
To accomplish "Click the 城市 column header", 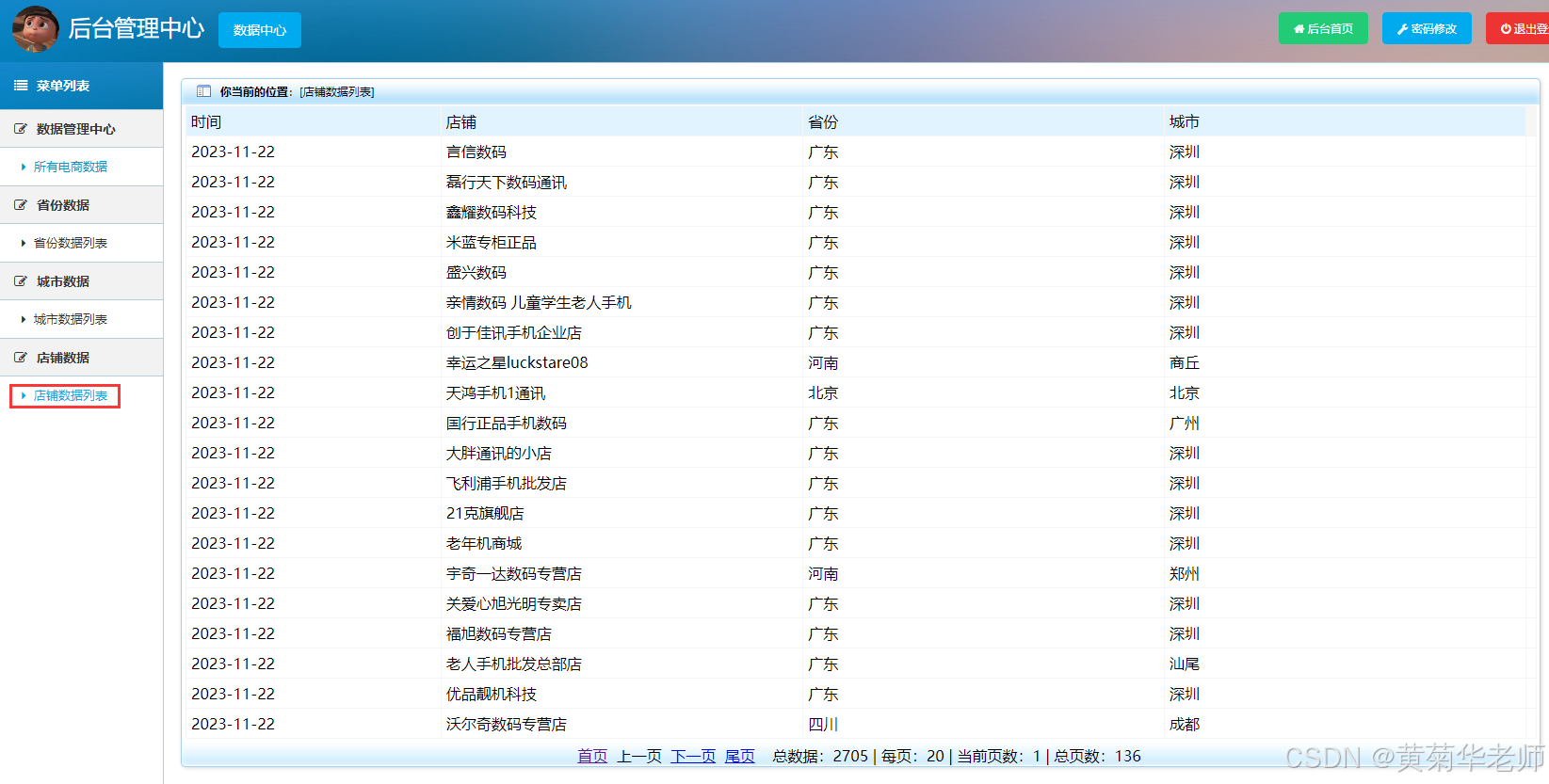I will pos(1185,121).
